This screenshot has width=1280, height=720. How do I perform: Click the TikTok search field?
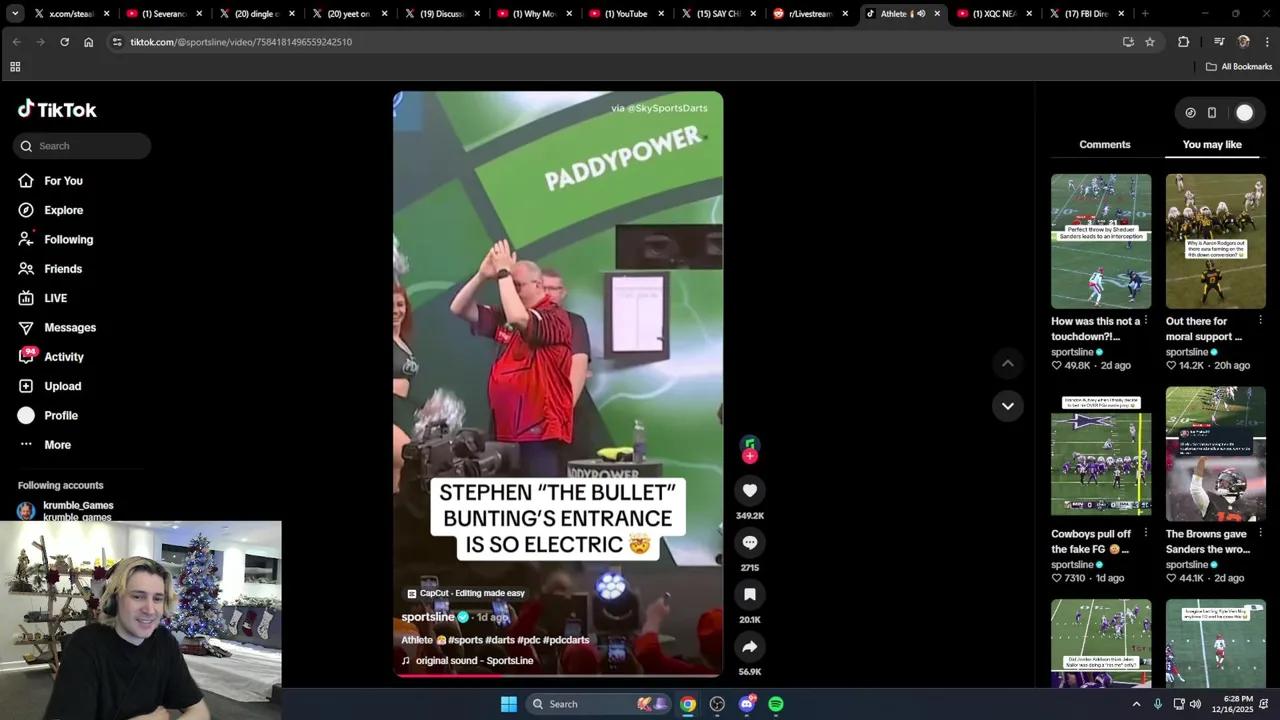[x=82, y=146]
